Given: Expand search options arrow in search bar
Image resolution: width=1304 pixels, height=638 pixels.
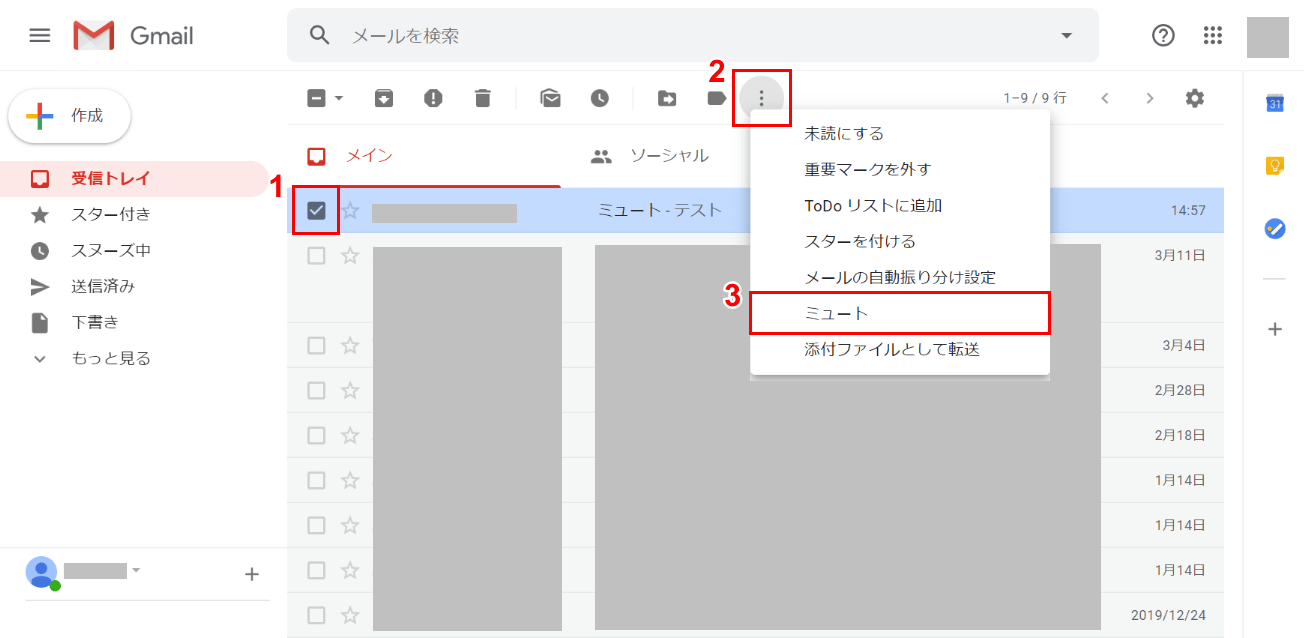Looking at the screenshot, I should point(1066,36).
